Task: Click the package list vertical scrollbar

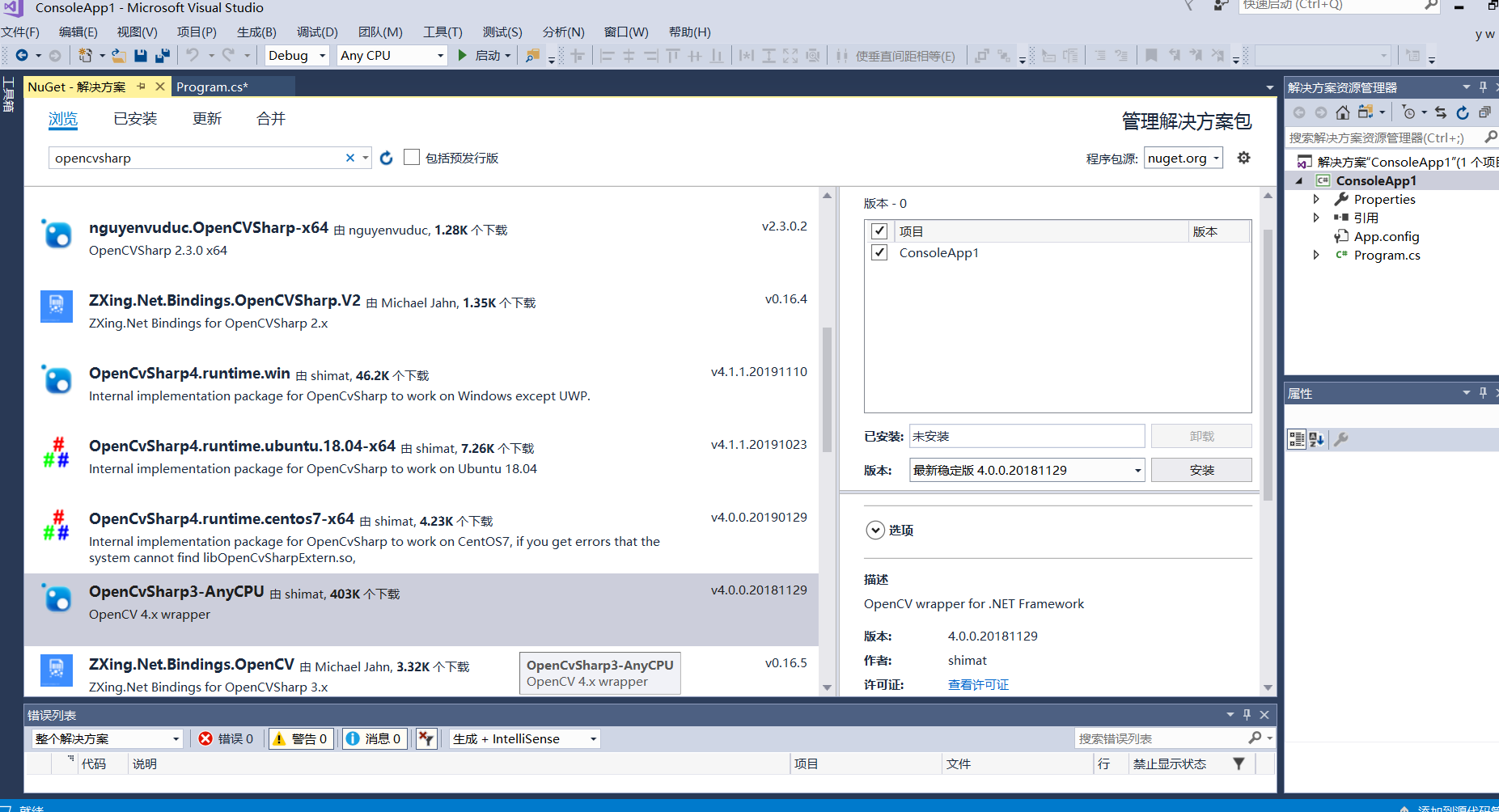Action: click(827, 390)
